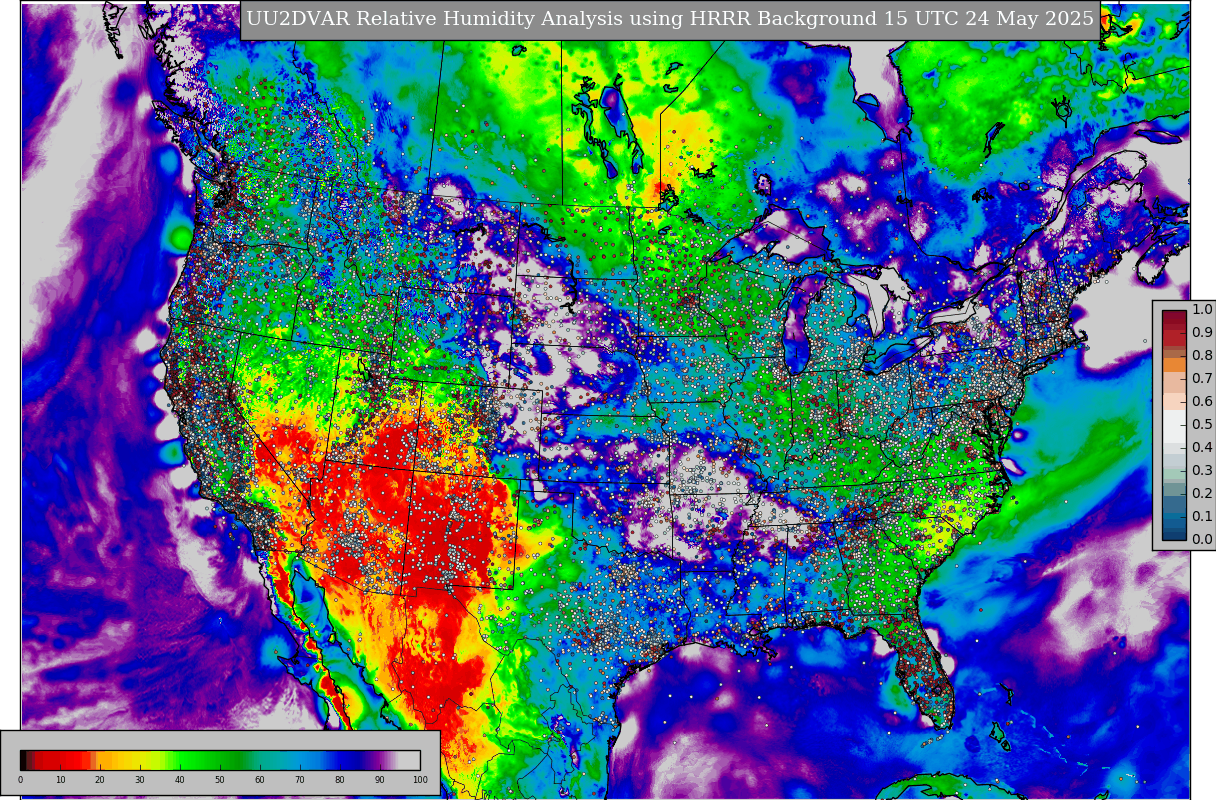1216x800 pixels.
Task: Click the 40 tick label on the humidity colorbar
Action: point(180,780)
